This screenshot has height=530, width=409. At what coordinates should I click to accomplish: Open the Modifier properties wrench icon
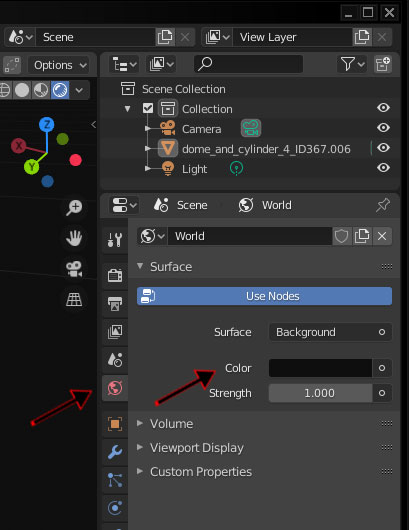tap(115, 452)
